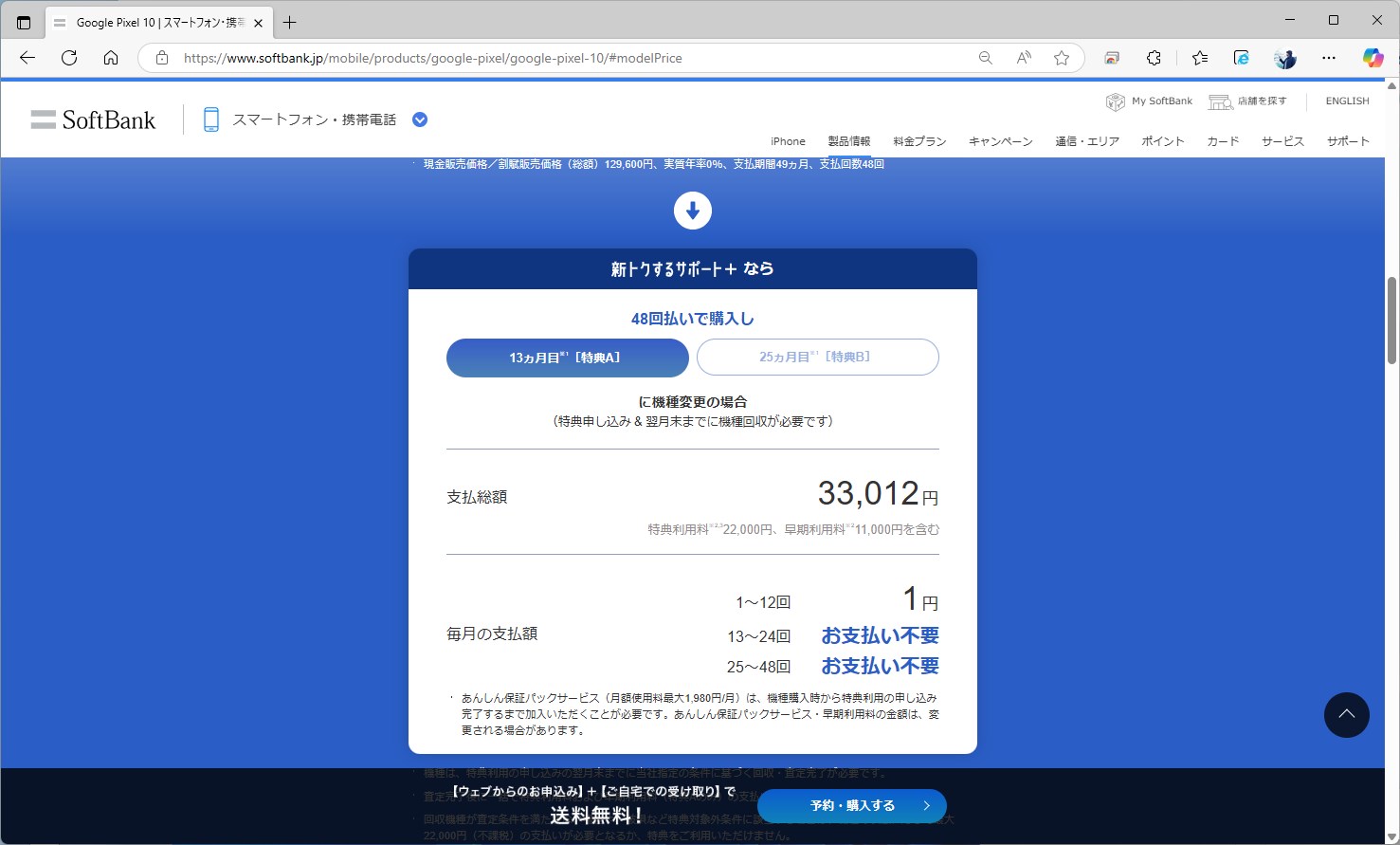Screen dimensions: 1400x845
Task: Open ポイント menu item
Action: pyautogui.click(x=1163, y=141)
